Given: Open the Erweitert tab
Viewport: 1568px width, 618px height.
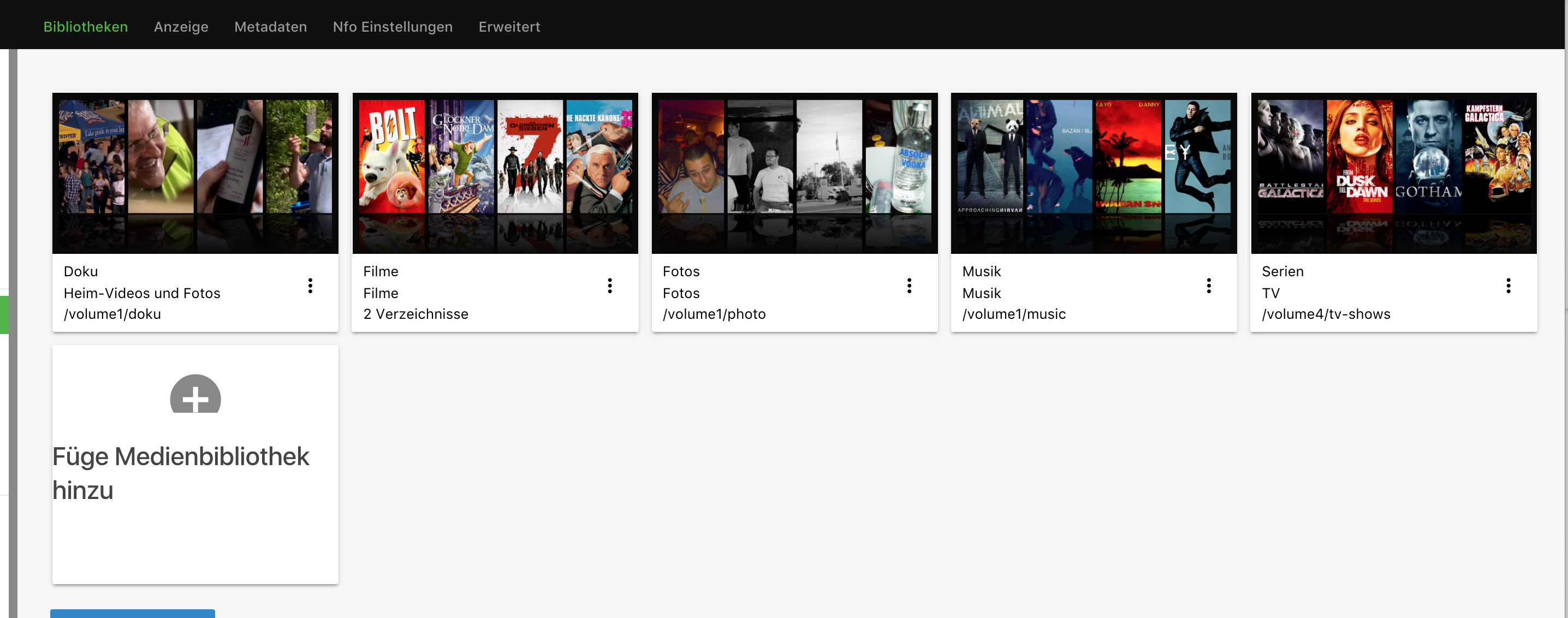Looking at the screenshot, I should coord(509,27).
